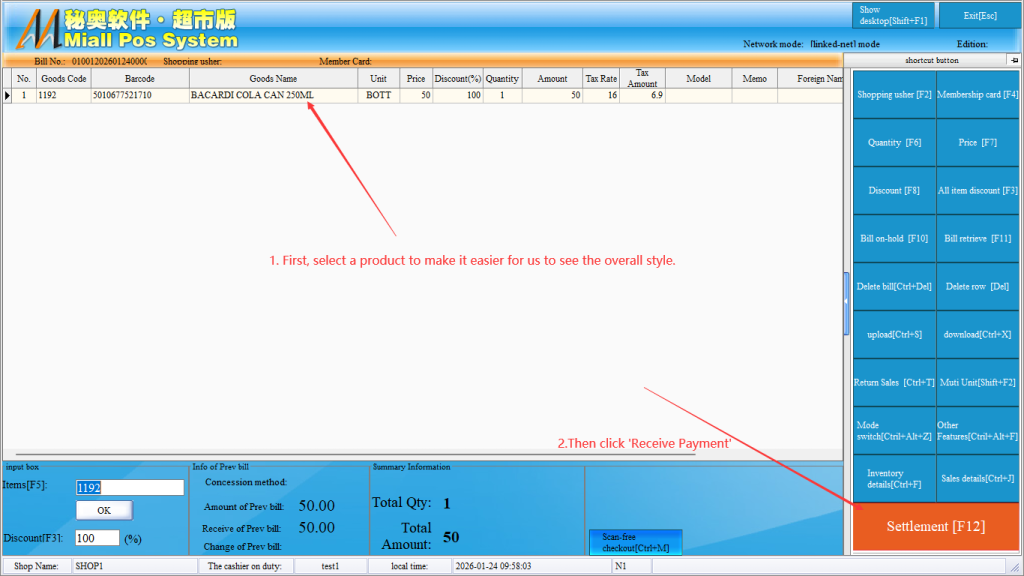
Task: Click the Items[F5] input box
Action: [130, 488]
